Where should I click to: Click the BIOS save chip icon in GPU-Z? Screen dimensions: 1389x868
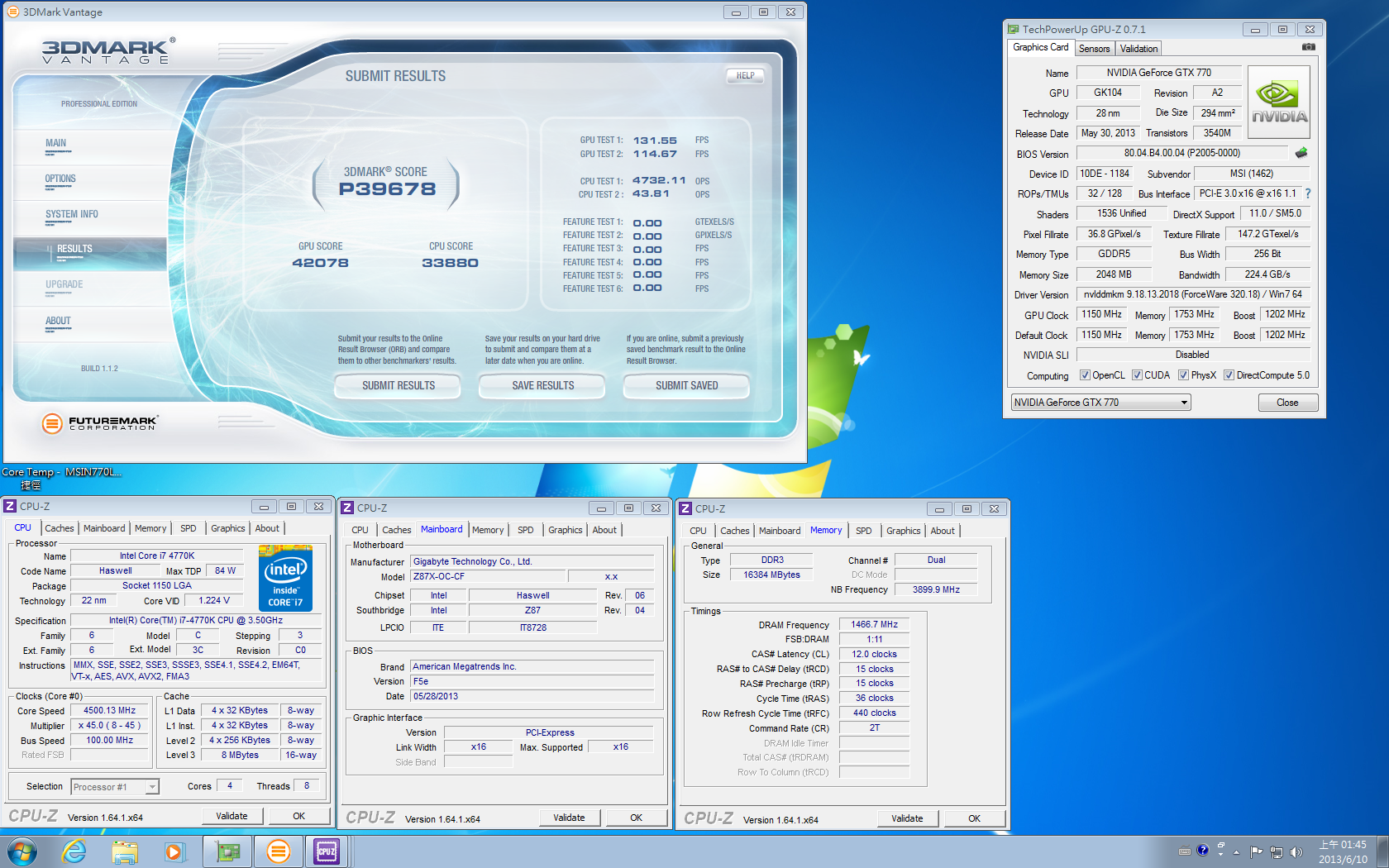pyautogui.click(x=1301, y=153)
